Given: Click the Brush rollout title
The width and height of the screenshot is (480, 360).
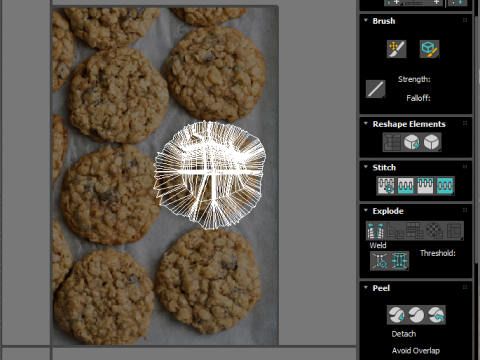Looking at the screenshot, I should click(384, 21).
